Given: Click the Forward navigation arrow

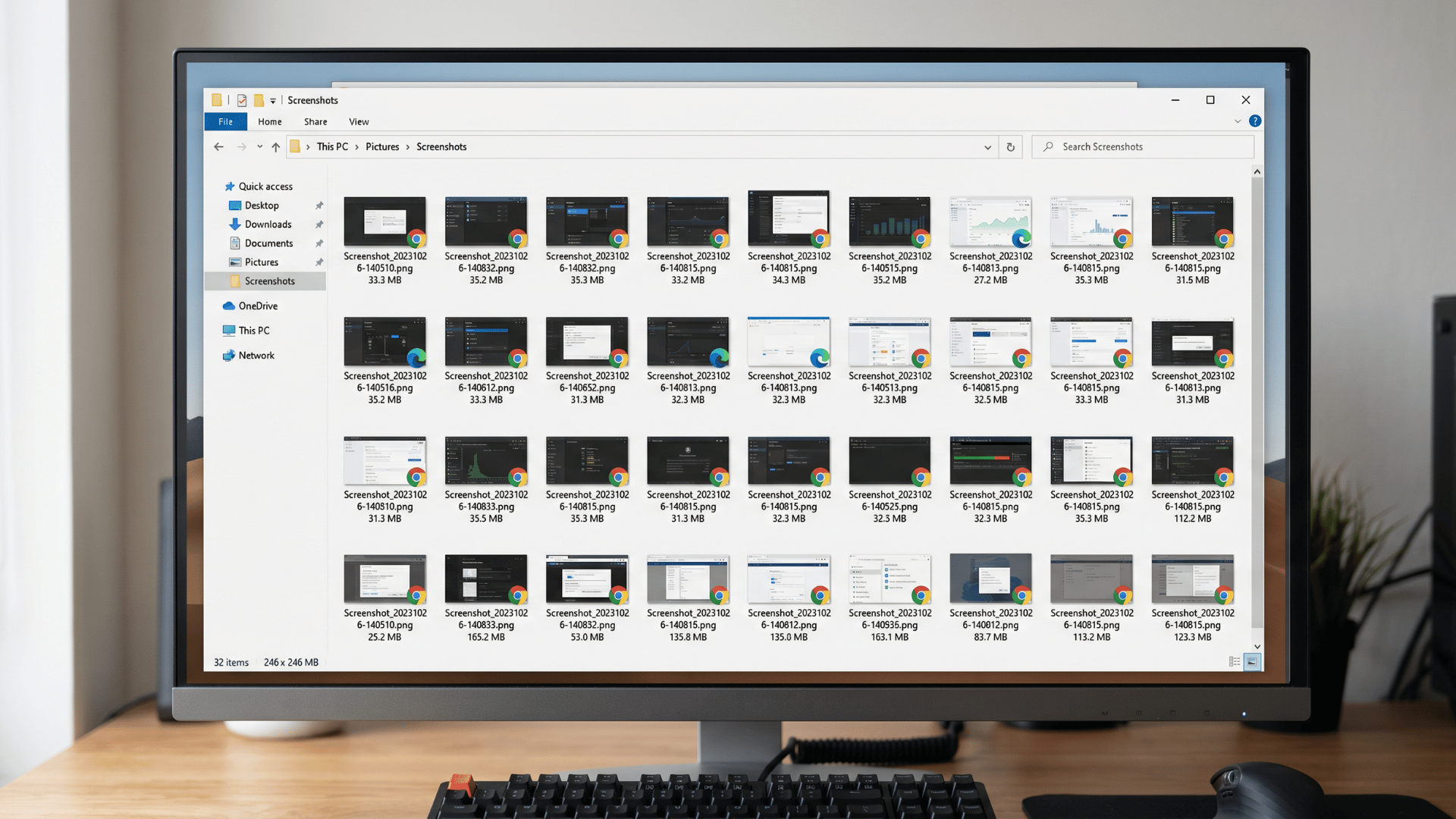Looking at the screenshot, I should pyautogui.click(x=241, y=147).
